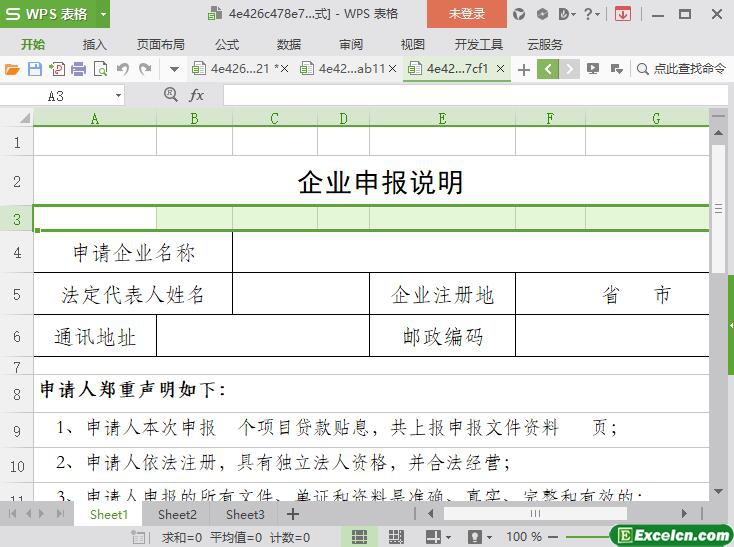The height and width of the screenshot is (547, 734).
Task: Click the 邮政编码 cell
Action: tap(442, 336)
